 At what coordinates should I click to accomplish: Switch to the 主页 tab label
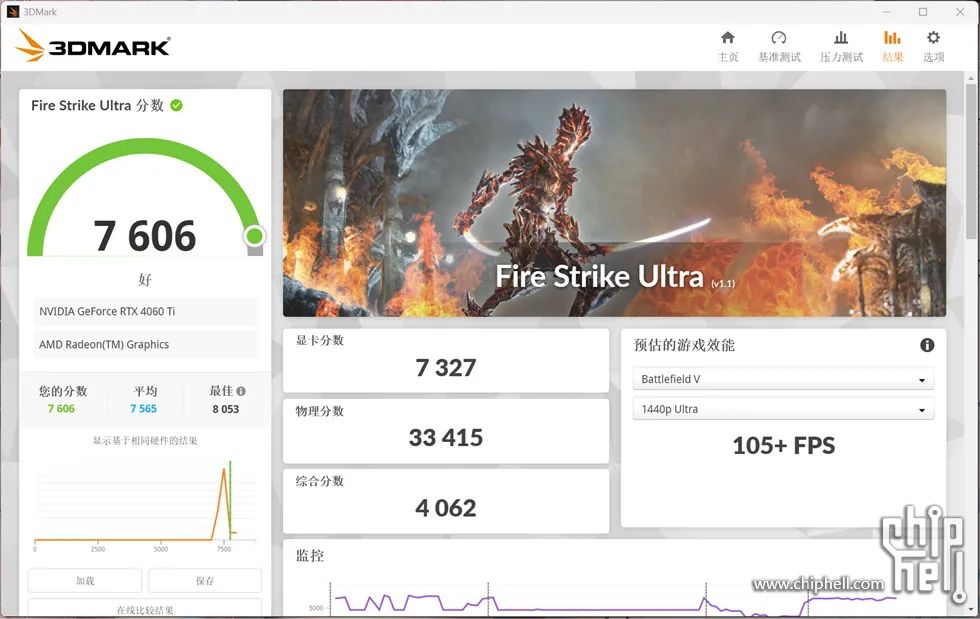tap(728, 58)
